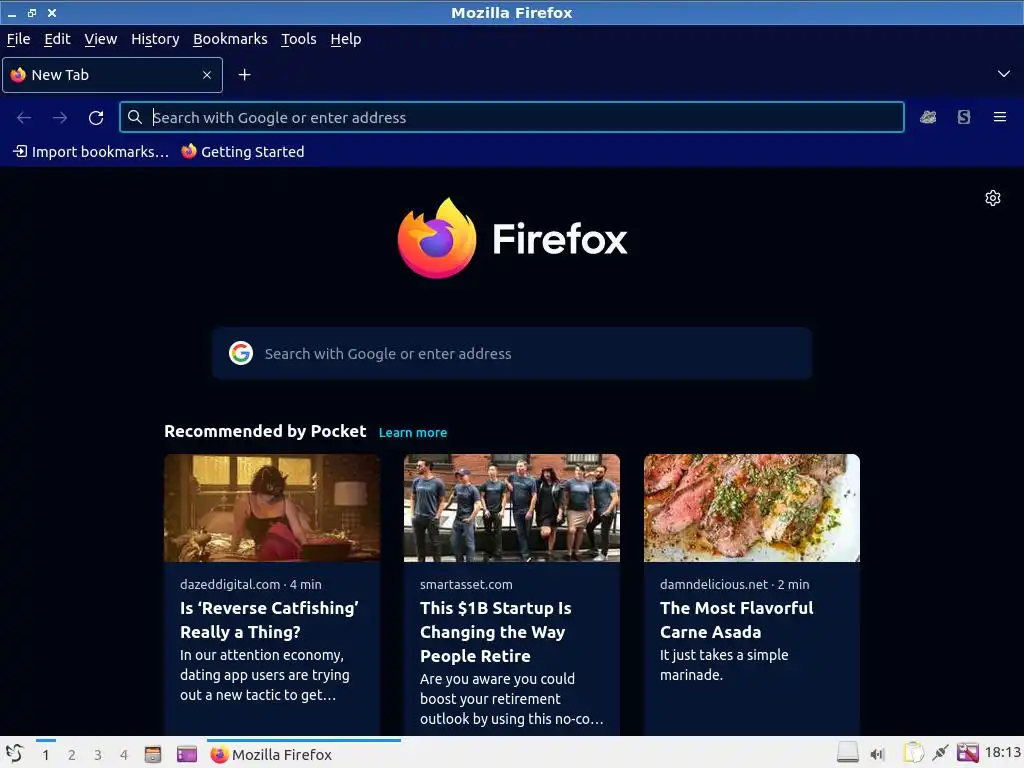Click 'This $1B Startup Is Changing' headline
1024x768 pixels.
point(496,632)
